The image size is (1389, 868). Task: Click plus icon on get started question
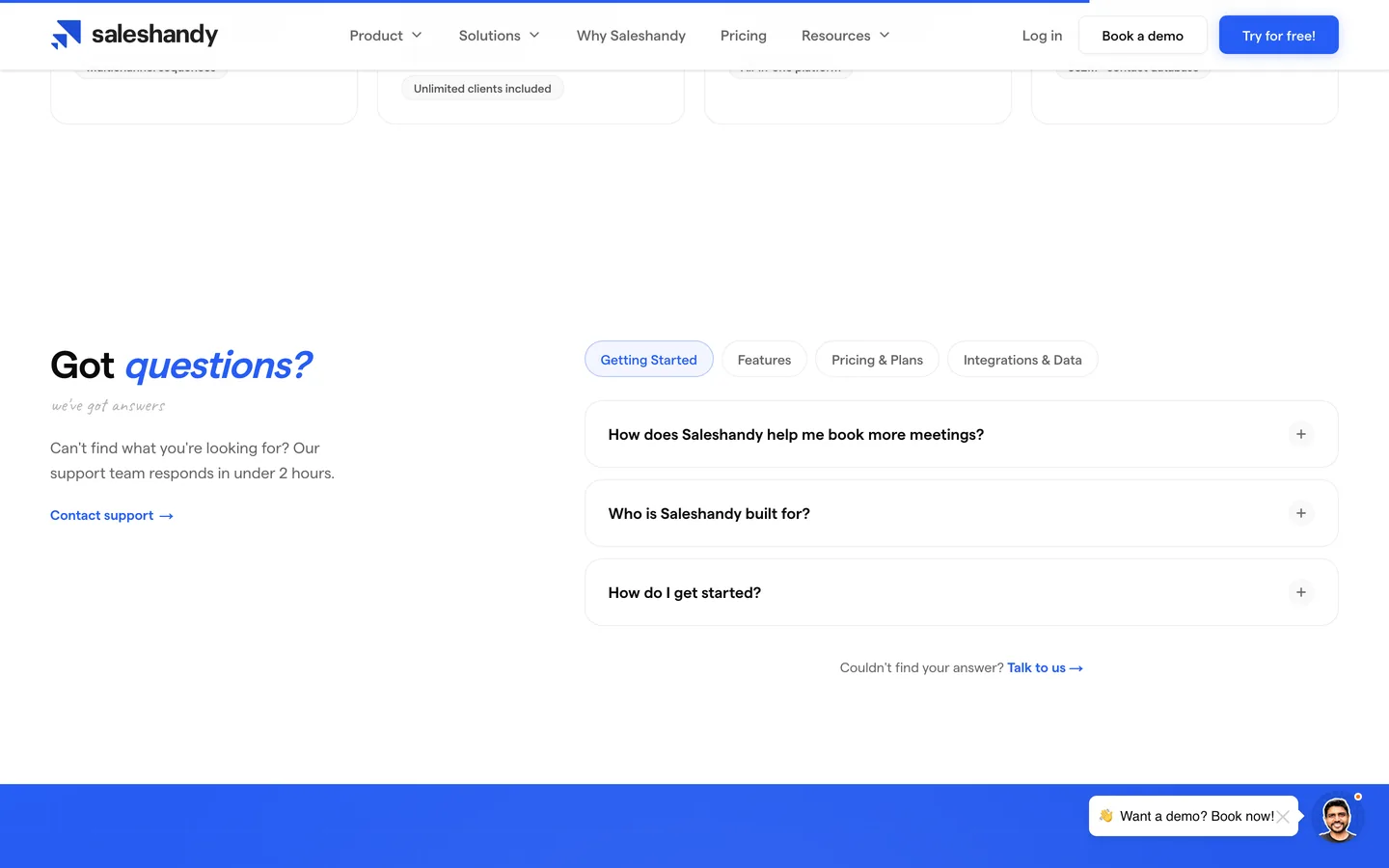[1301, 593]
